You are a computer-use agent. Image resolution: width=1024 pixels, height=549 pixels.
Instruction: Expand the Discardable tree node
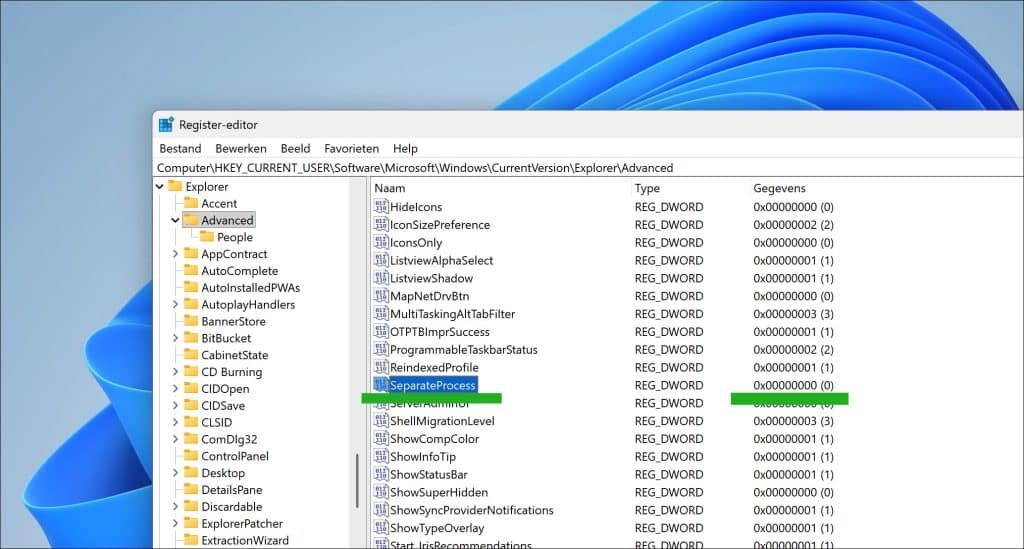[176, 507]
